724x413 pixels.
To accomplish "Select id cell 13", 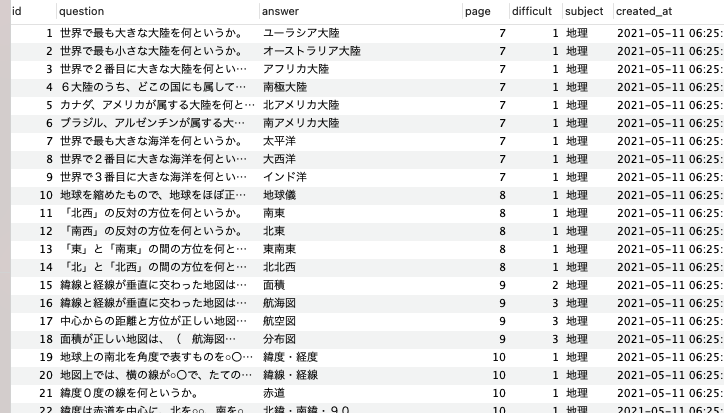I will point(46,249).
